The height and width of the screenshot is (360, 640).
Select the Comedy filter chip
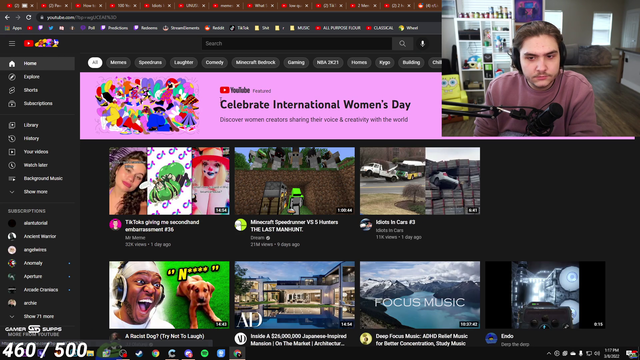click(215, 62)
